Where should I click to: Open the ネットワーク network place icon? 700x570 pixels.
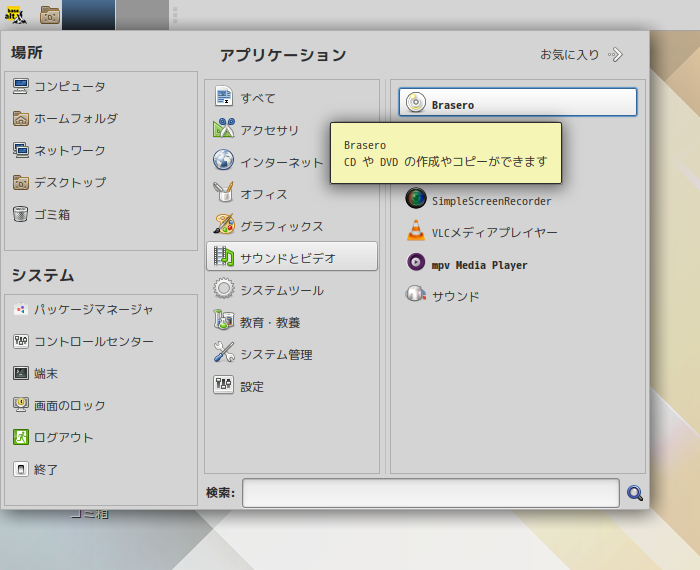(x=21, y=150)
